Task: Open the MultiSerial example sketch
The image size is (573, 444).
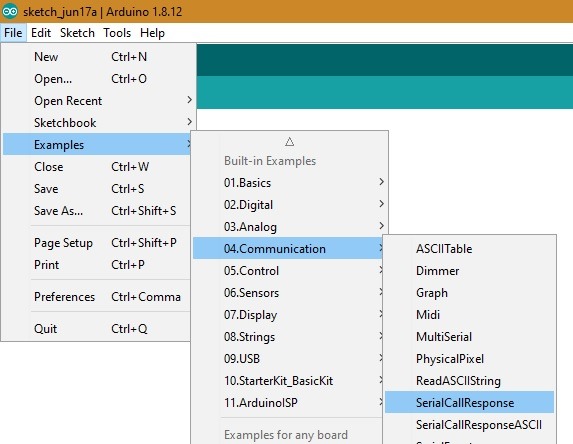Action: [470, 337]
